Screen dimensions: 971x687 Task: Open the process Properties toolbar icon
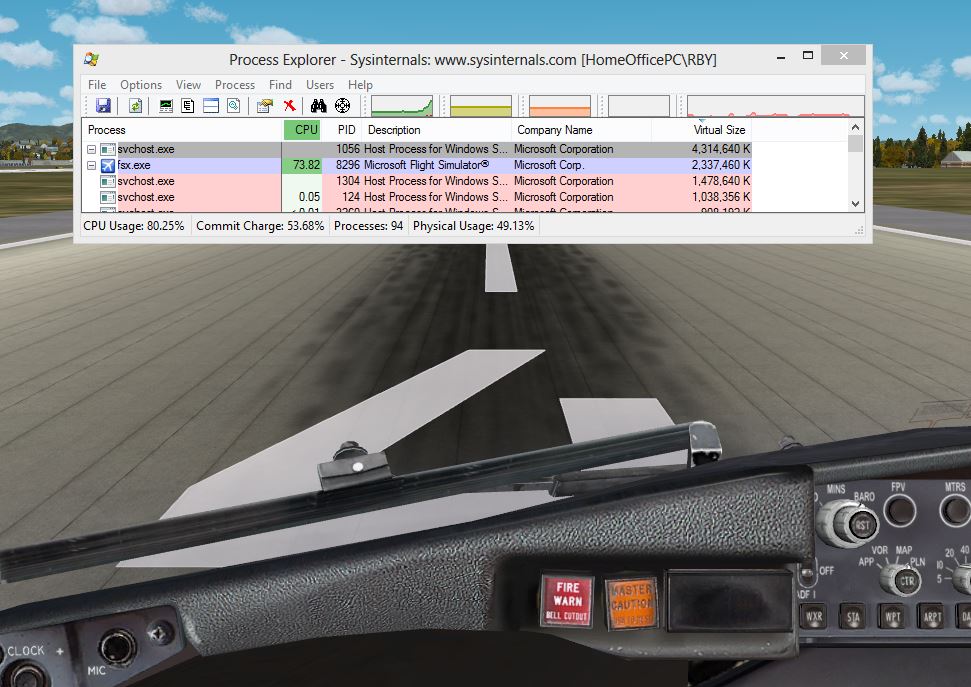pos(265,106)
